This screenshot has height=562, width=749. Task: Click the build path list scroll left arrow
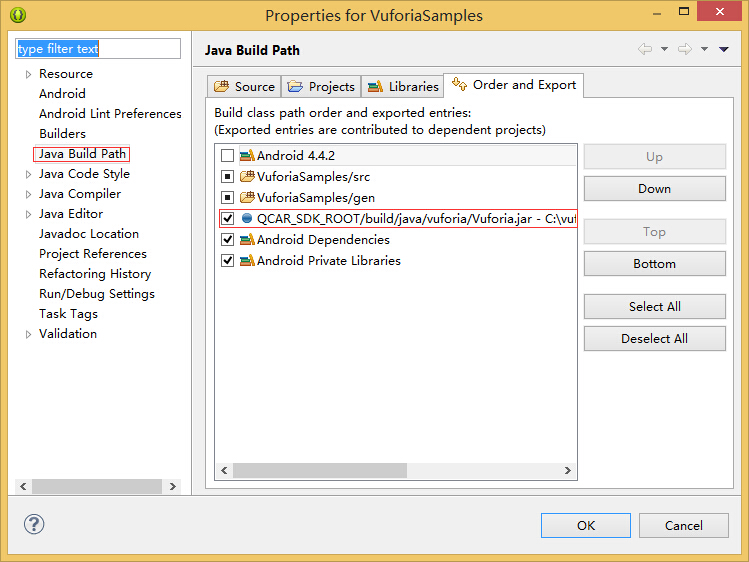coord(224,470)
